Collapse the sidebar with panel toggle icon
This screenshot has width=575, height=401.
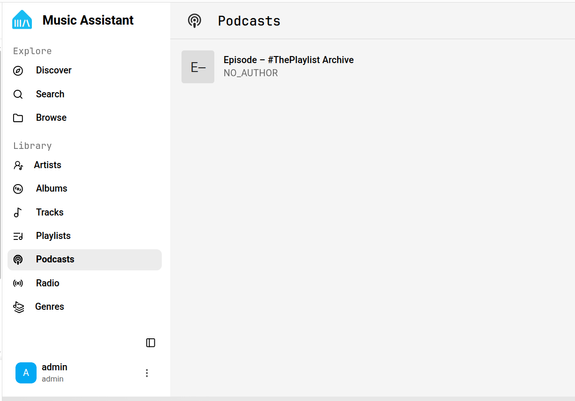point(150,342)
